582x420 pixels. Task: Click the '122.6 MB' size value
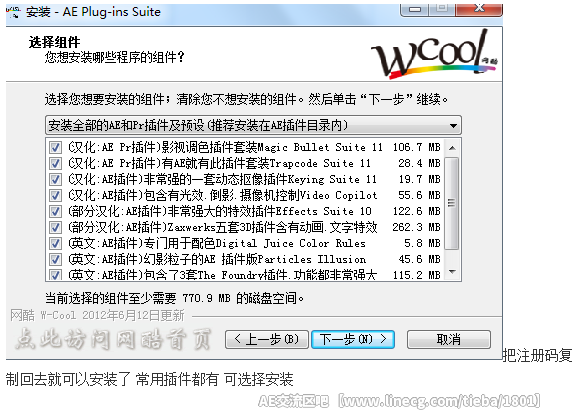(416, 211)
